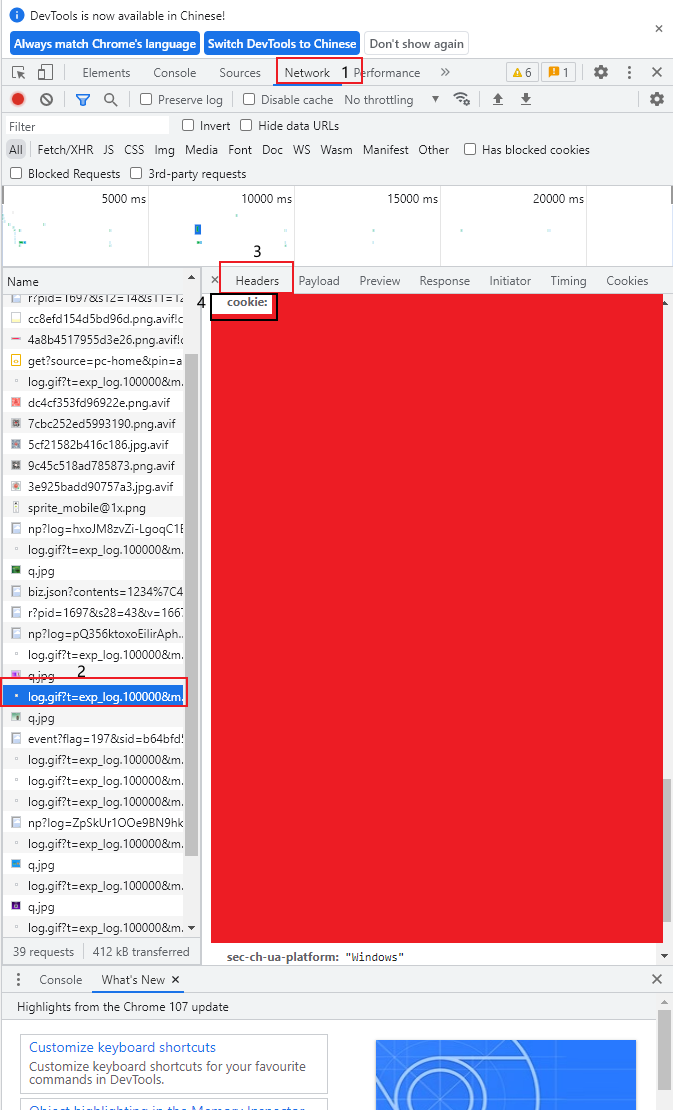Image resolution: width=673 pixels, height=1110 pixels.
Task: Import HAR file with upload arrow
Action: tap(497, 99)
